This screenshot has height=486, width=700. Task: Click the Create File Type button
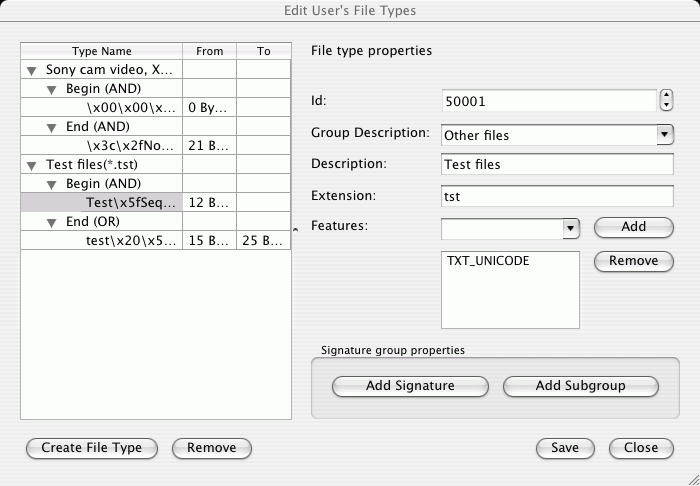point(92,448)
